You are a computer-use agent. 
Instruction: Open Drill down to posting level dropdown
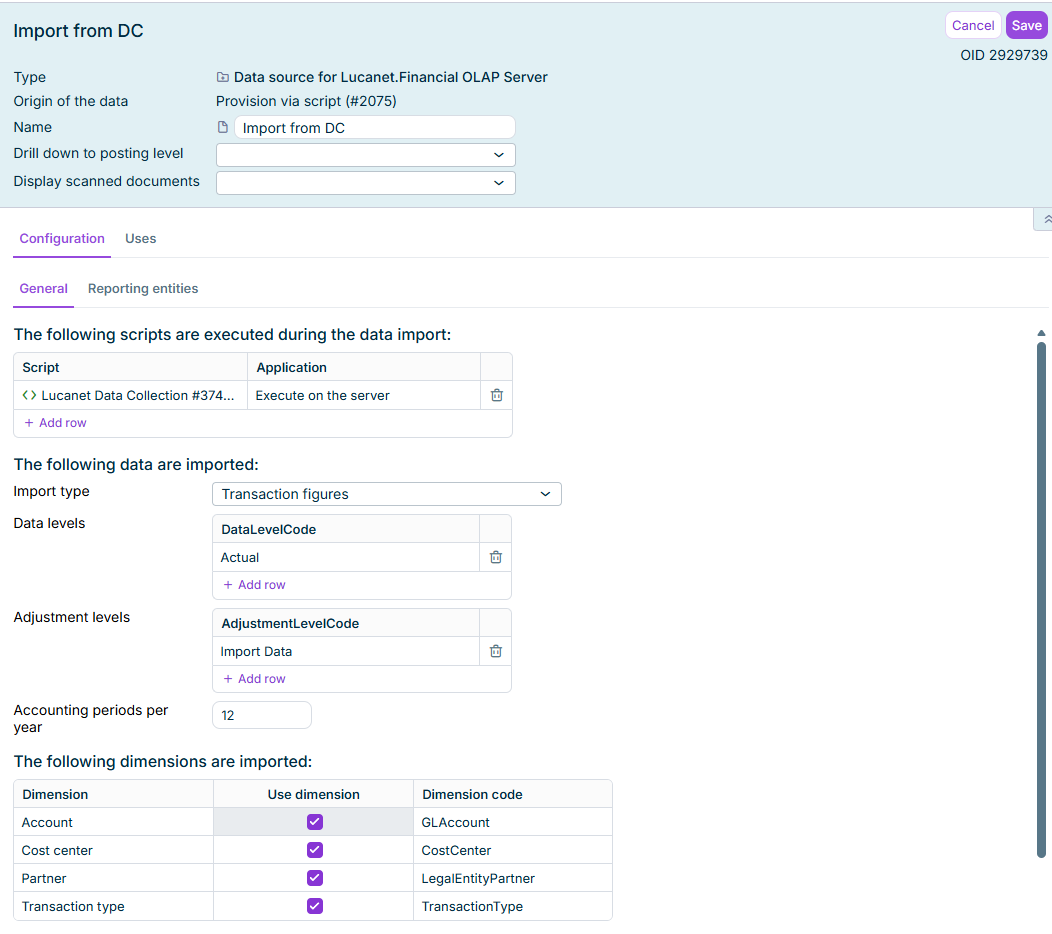(x=366, y=155)
